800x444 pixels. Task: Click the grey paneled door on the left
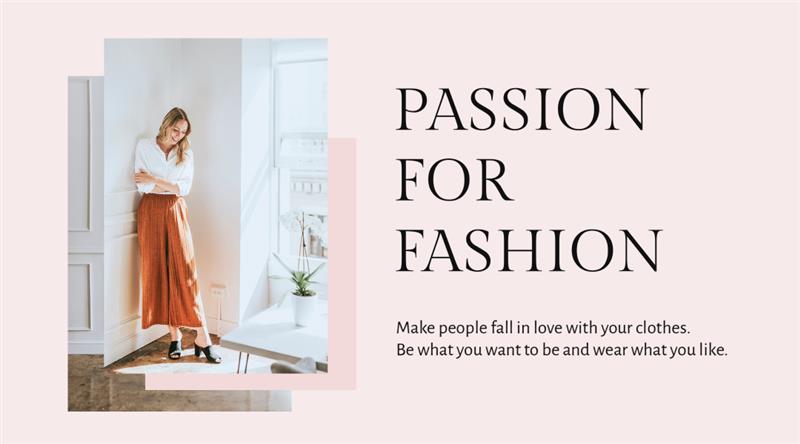[86, 214]
